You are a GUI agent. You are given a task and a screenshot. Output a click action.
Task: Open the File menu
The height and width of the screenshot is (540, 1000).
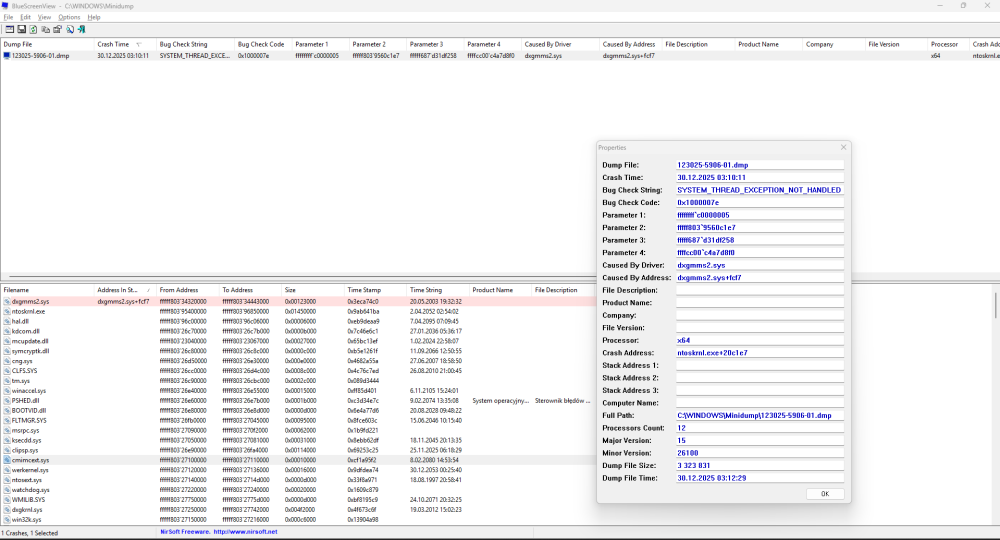(x=8, y=17)
